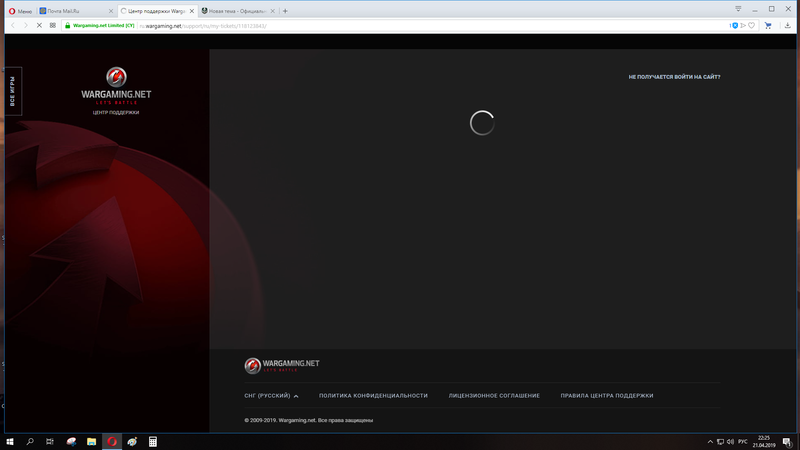Open the ad blocker shield icon
This screenshot has height=450, width=800.
[x=735, y=26]
